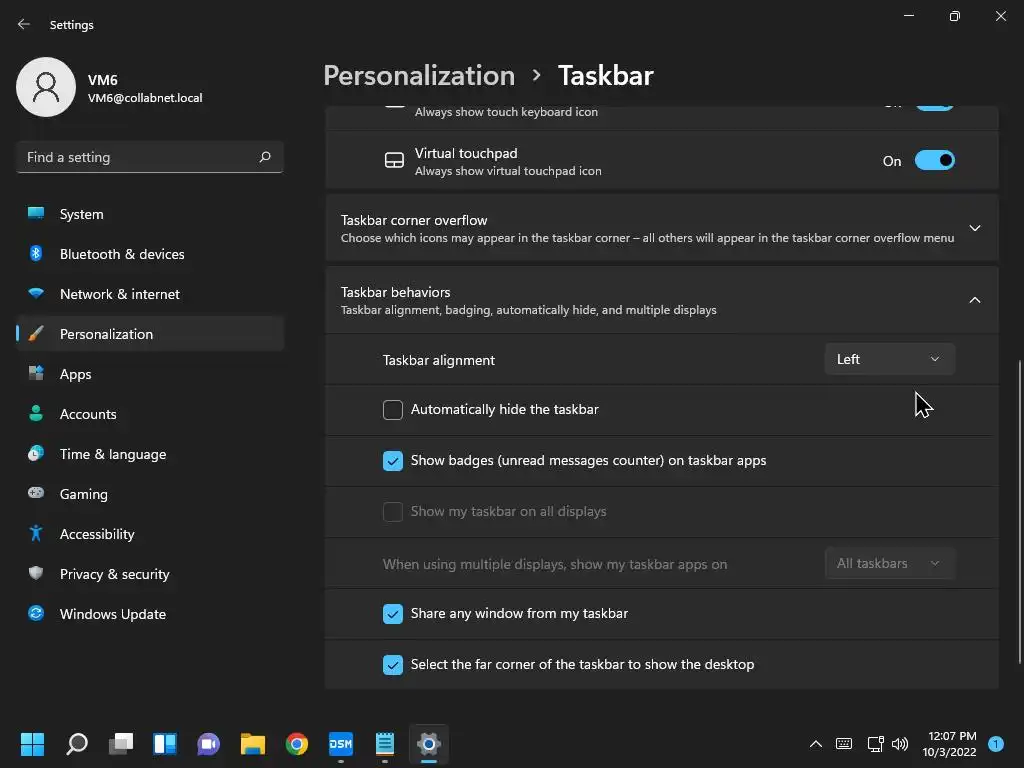Open the All taskbars dropdown
The width and height of the screenshot is (1024, 768).
[889, 563]
